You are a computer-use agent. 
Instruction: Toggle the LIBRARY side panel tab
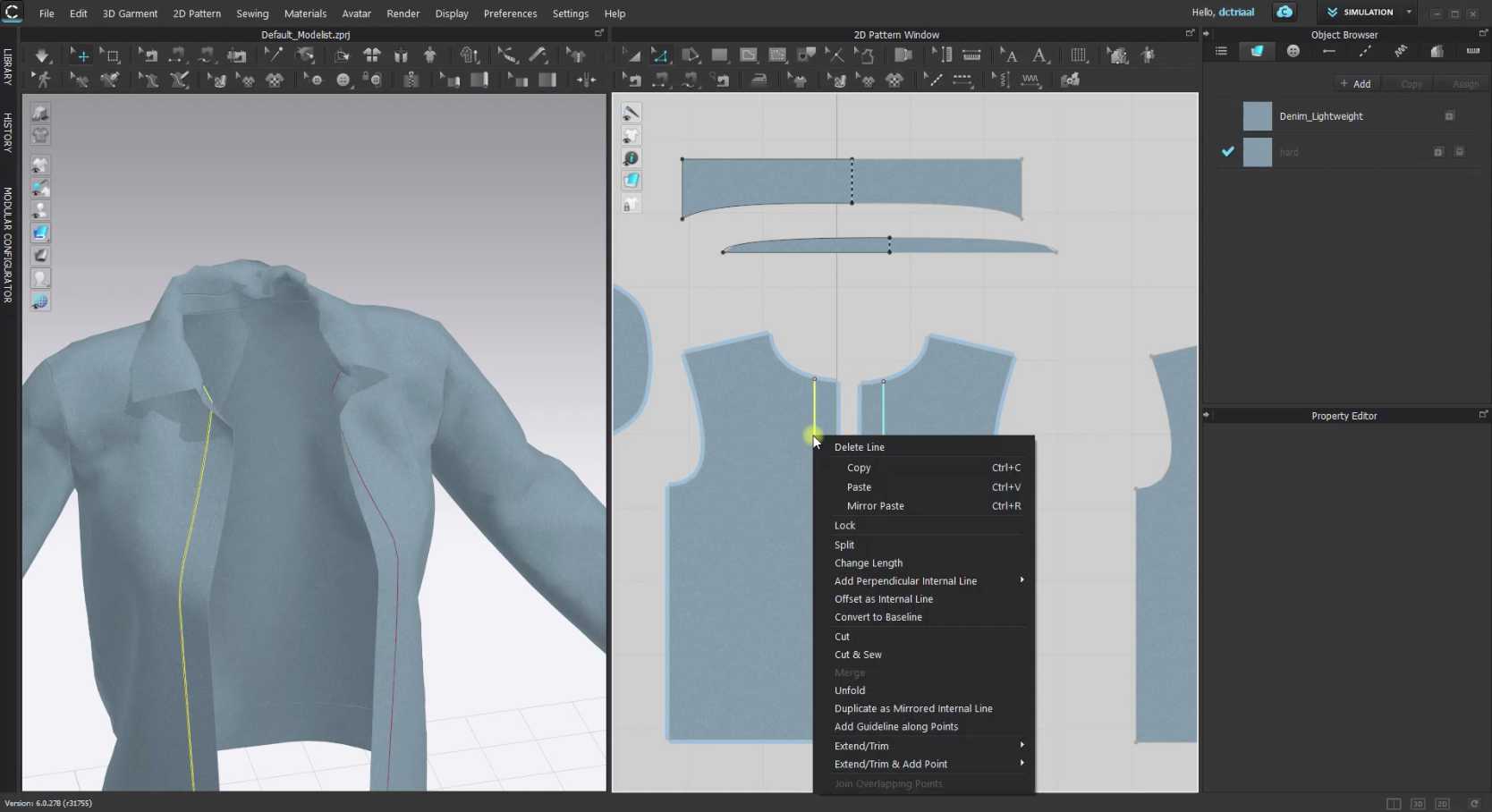pyautogui.click(x=8, y=67)
